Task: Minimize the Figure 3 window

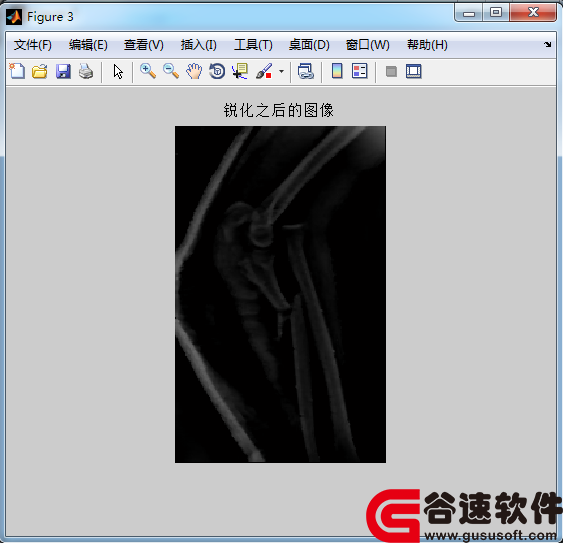Action: click(x=469, y=13)
